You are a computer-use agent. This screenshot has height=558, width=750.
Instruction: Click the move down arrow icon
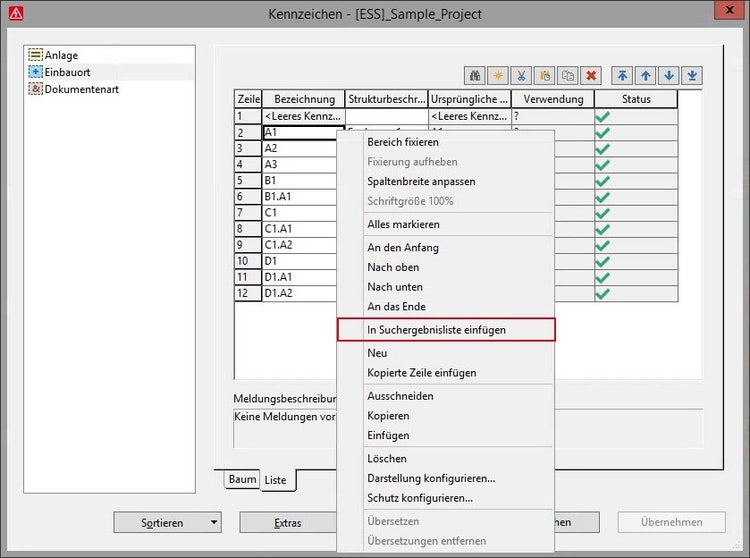coord(669,75)
